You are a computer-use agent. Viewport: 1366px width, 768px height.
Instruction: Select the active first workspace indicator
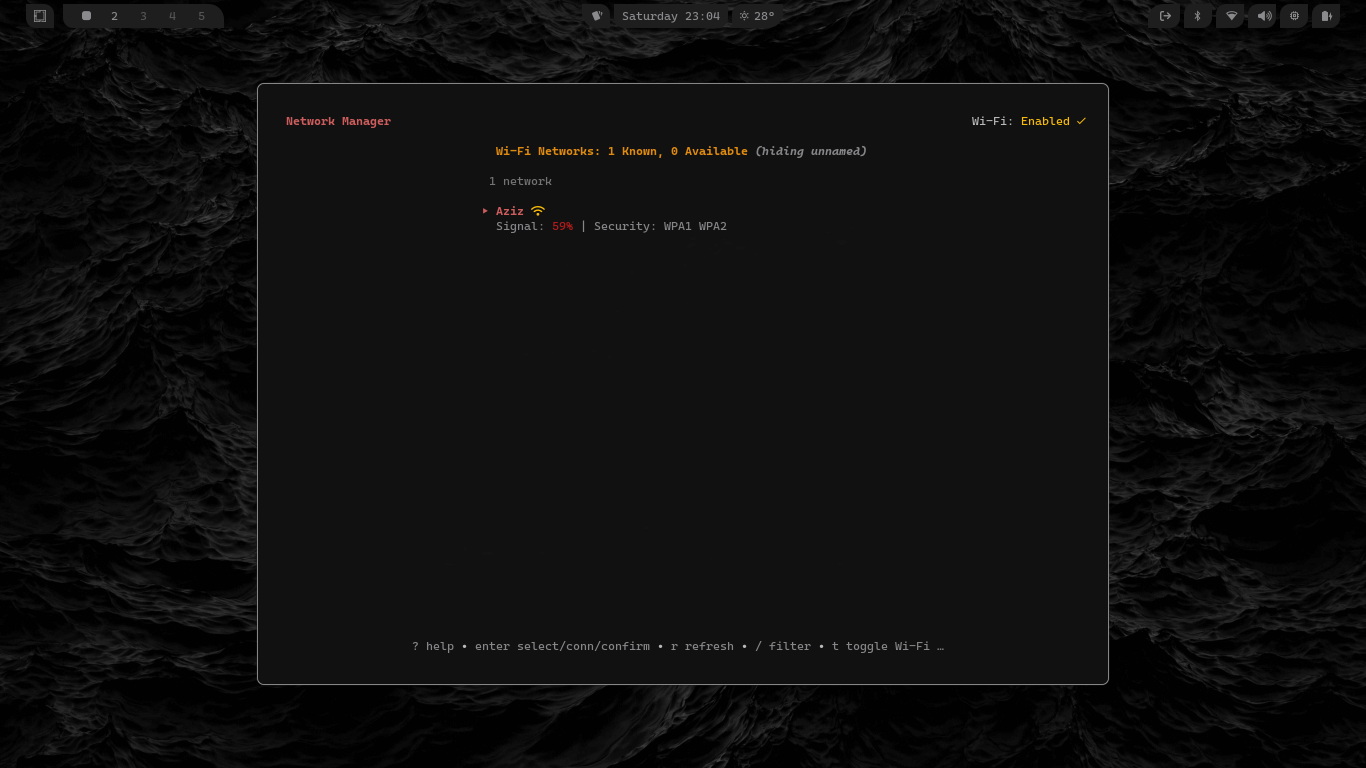pyautogui.click(x=86, y=16)
